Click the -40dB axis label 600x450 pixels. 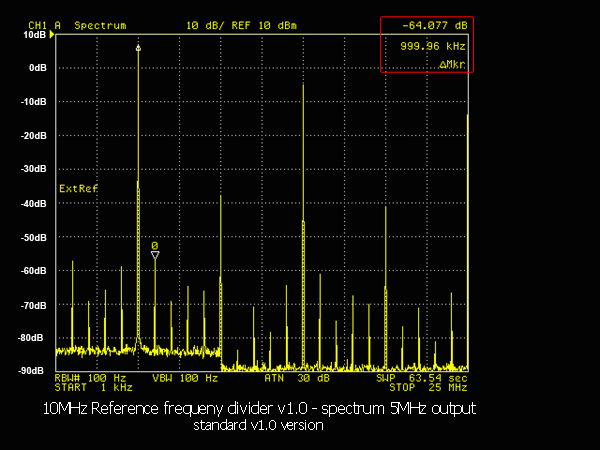pos(34,204)
